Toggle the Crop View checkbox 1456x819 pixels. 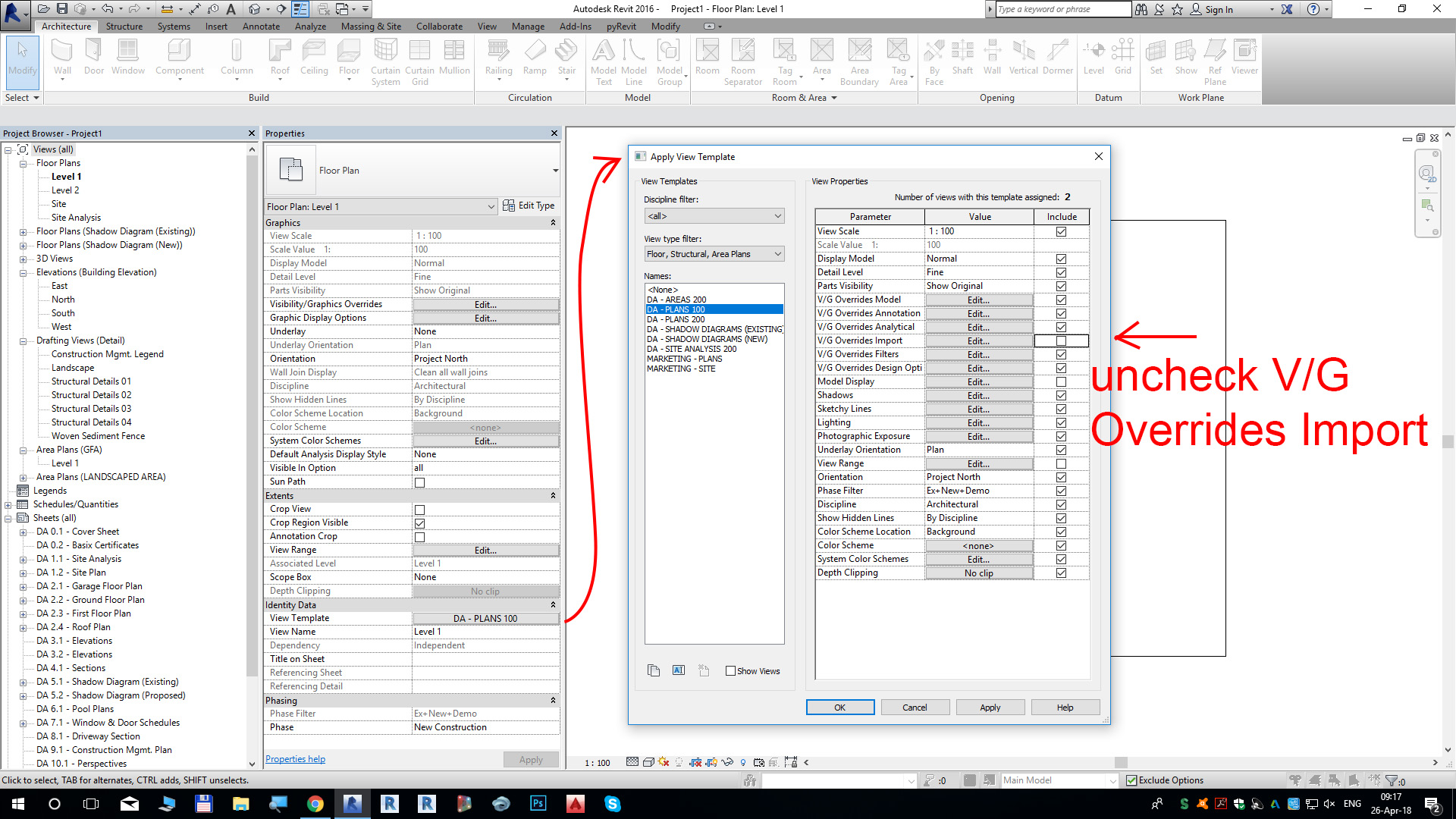419,510
